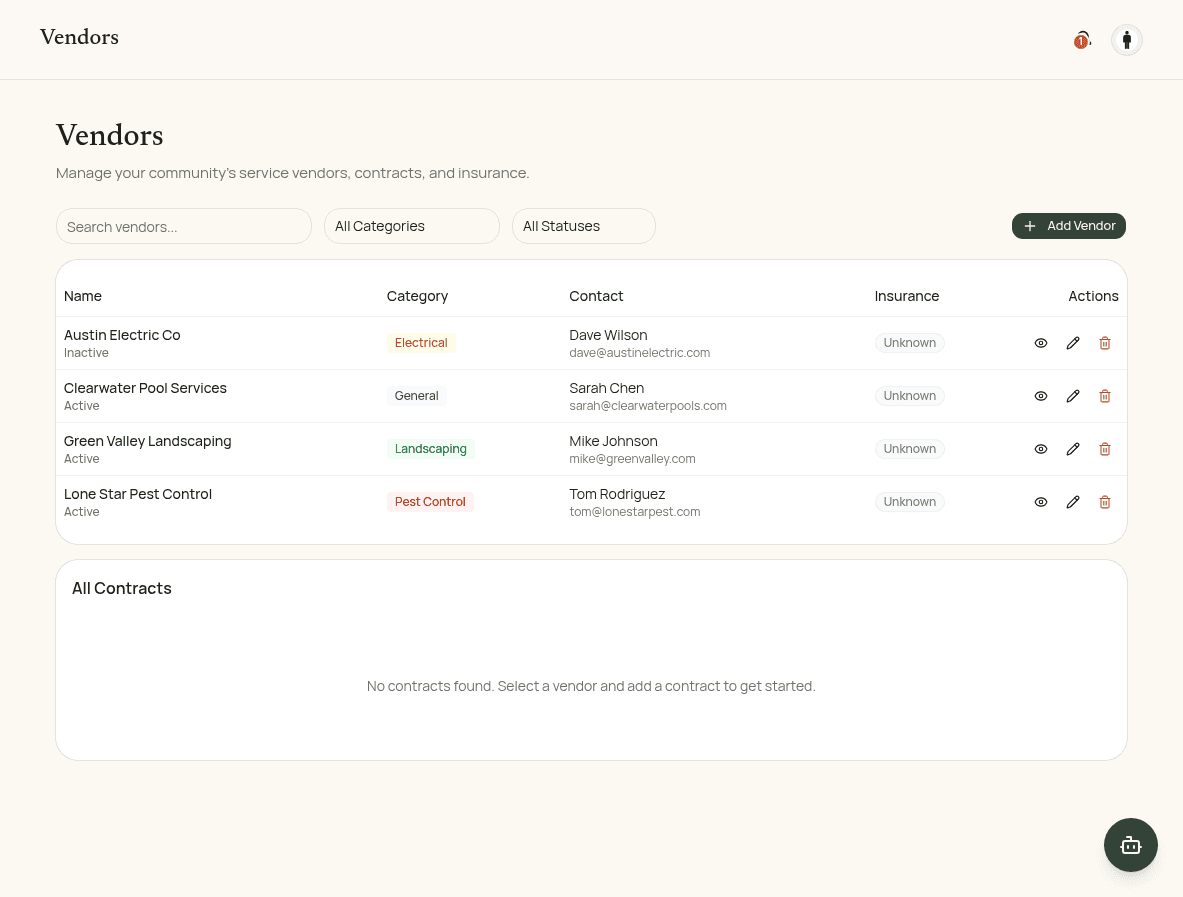Viewport: 1183px width, 897px height.
Task: Delete the Green Valley Landscaping vendor
Action: click(x=1105, y=449)
